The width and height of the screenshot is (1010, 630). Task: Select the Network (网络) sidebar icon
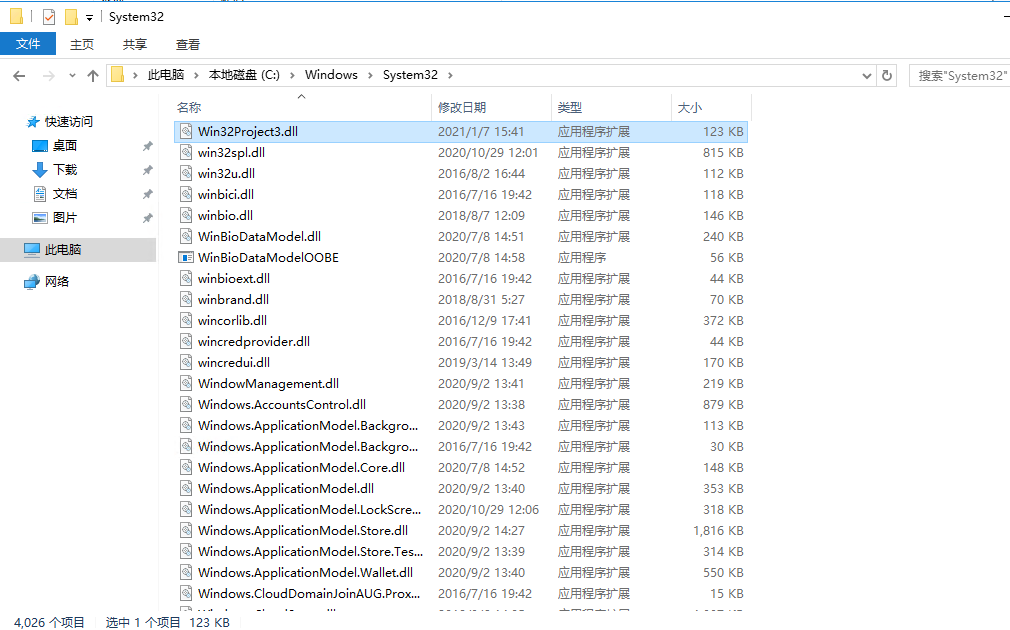[33, 282]
